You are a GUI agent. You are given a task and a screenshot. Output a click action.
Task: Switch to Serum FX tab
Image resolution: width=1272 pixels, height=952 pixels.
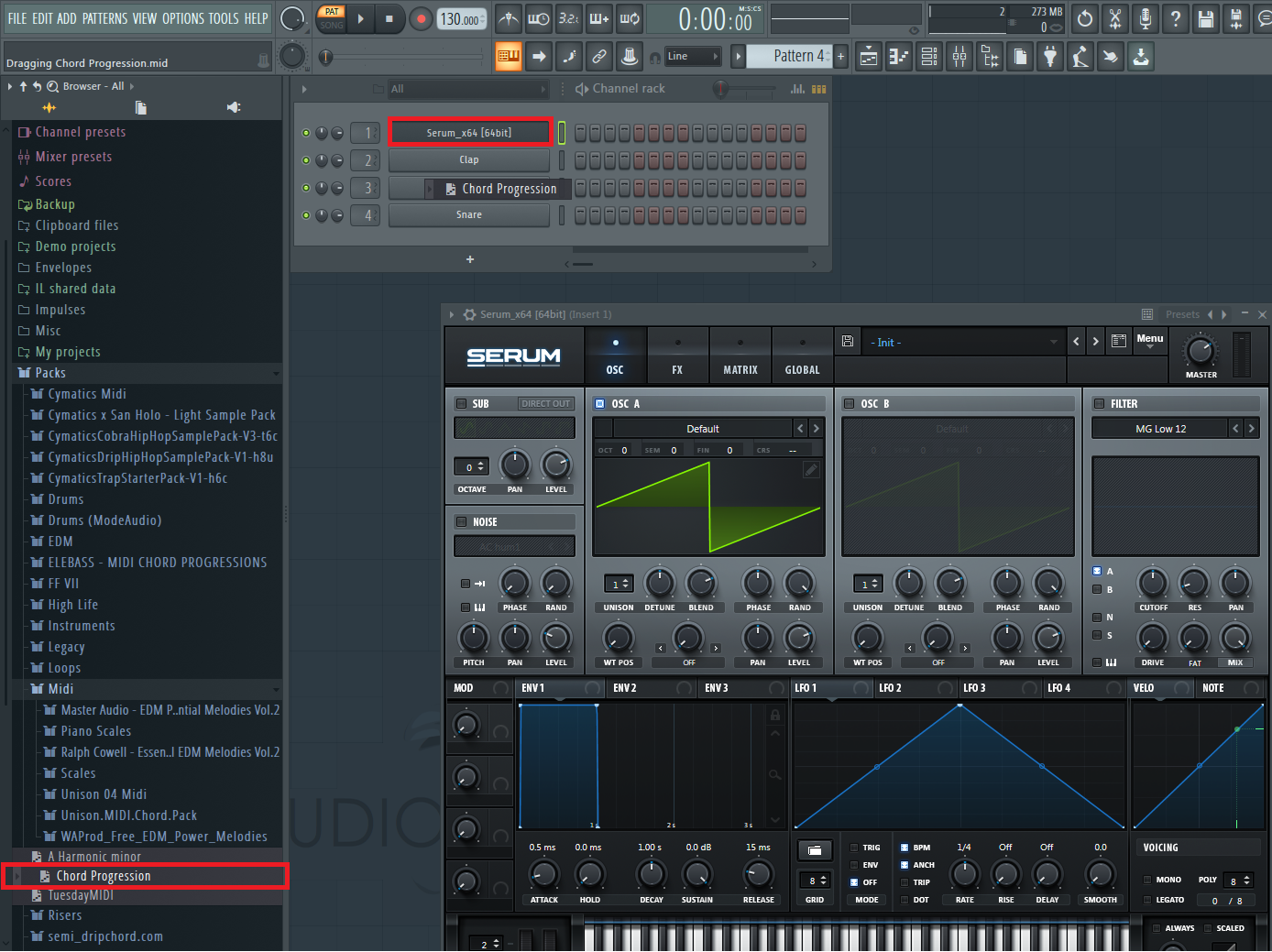click(677, 356)
